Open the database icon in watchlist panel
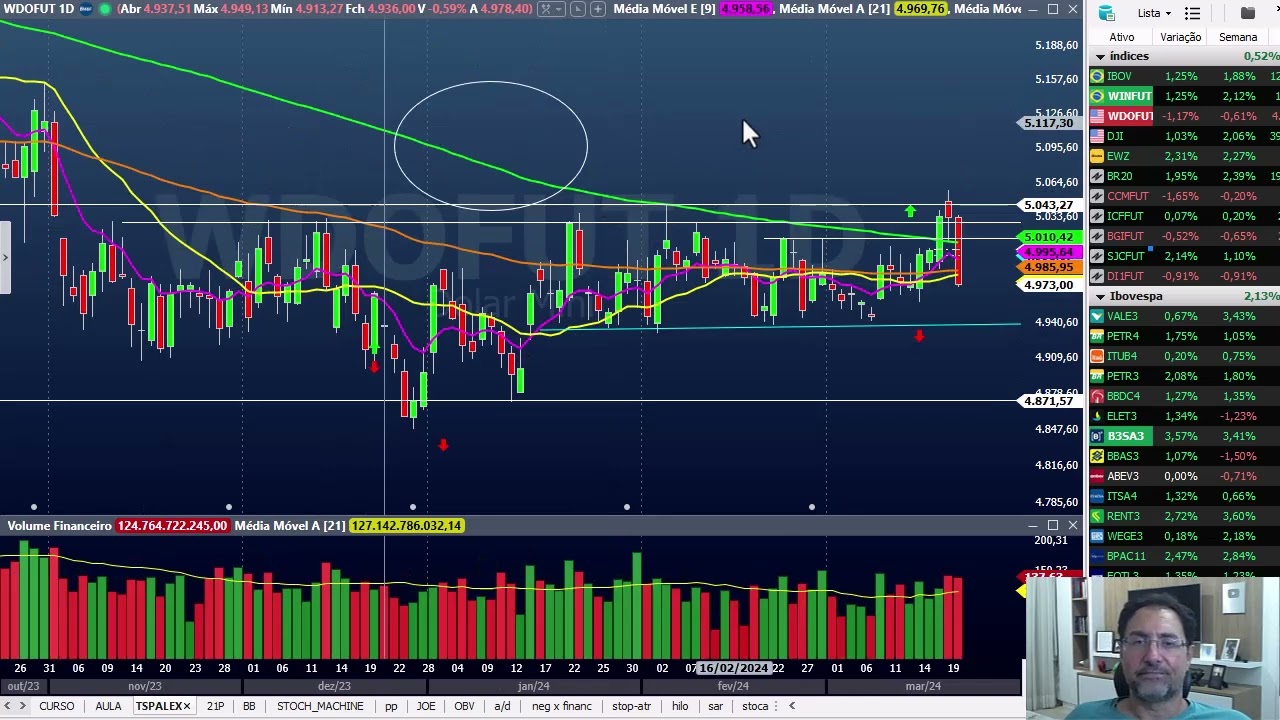Viewport: 1280px width, 720px height. 1106,13
